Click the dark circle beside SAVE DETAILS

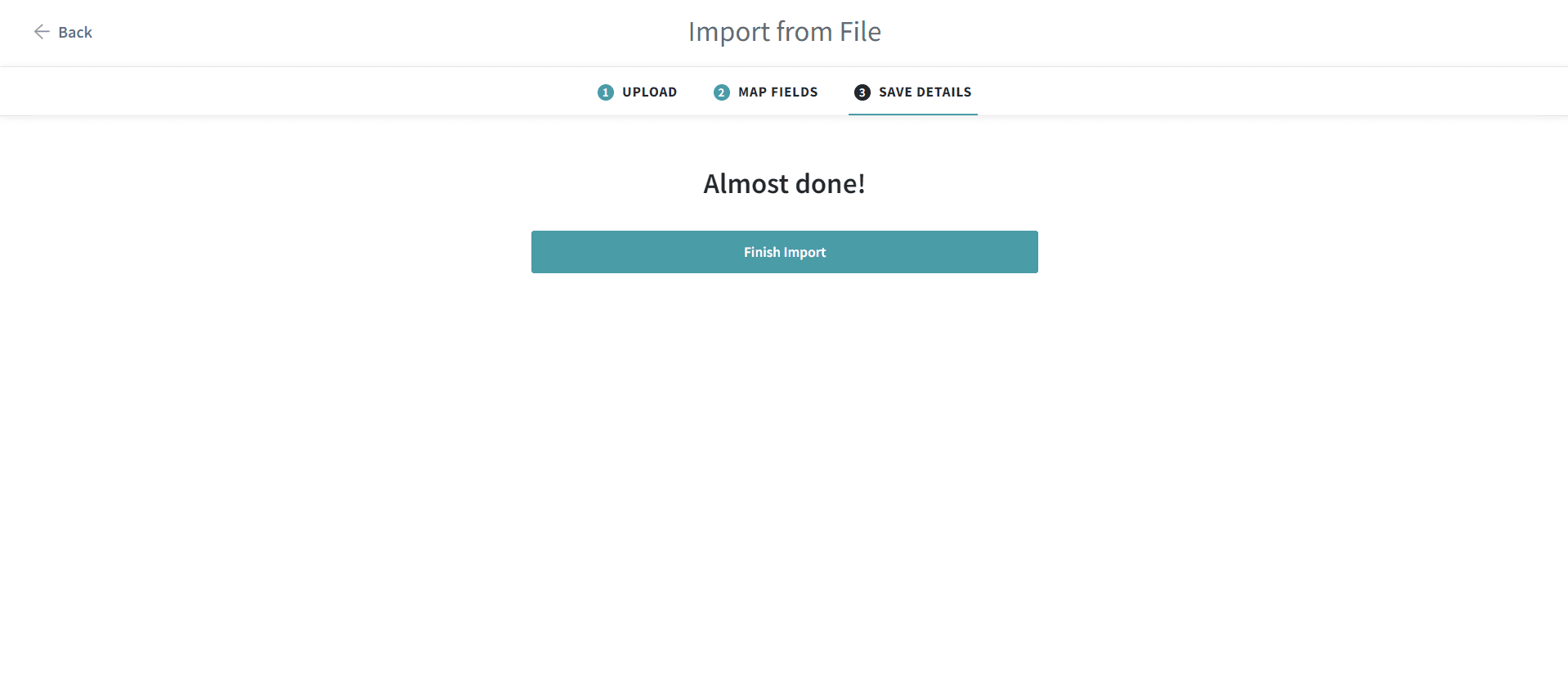tap(861, 92)
